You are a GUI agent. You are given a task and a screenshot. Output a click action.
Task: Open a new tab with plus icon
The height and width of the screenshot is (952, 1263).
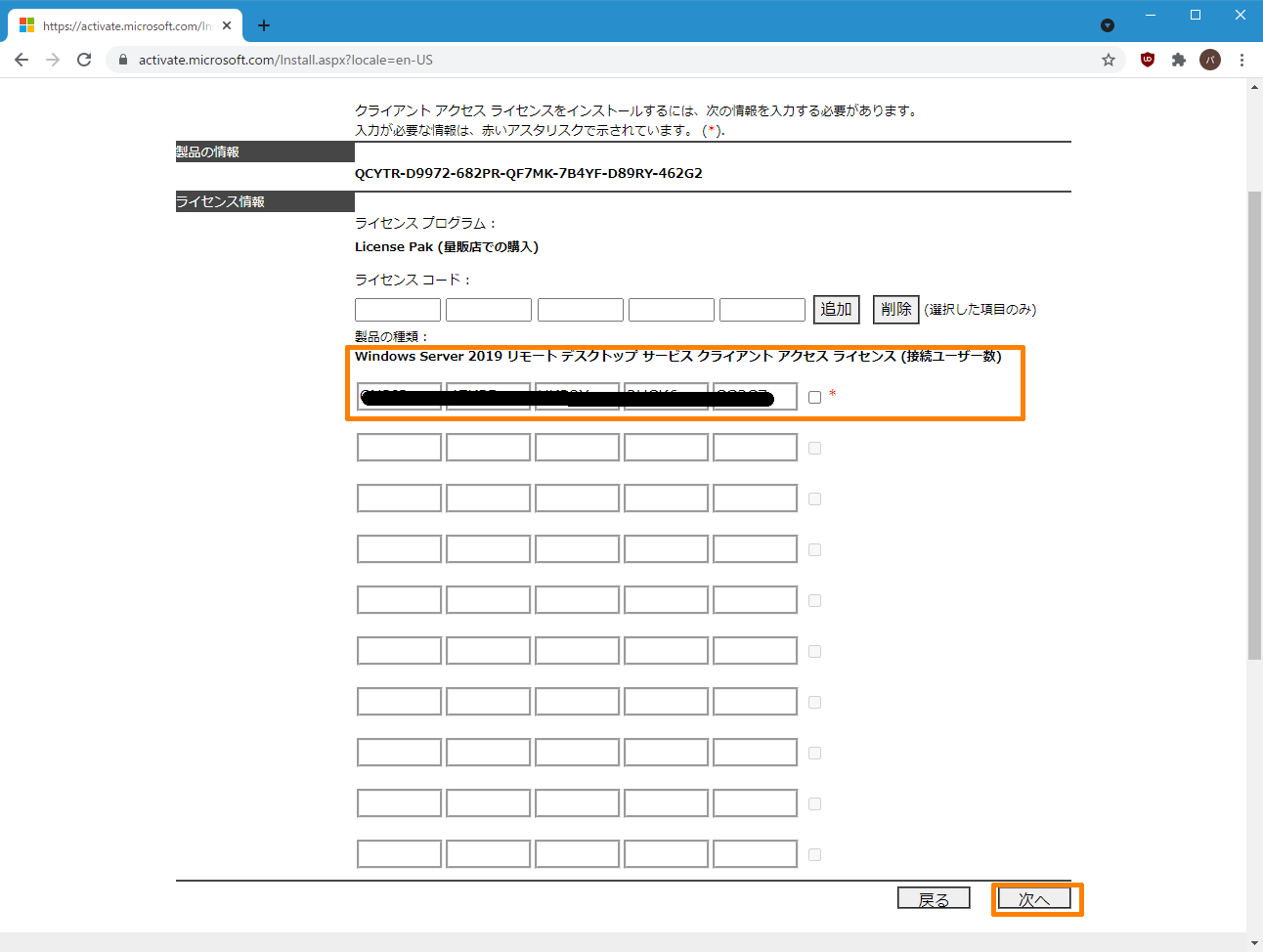[264, 25]
